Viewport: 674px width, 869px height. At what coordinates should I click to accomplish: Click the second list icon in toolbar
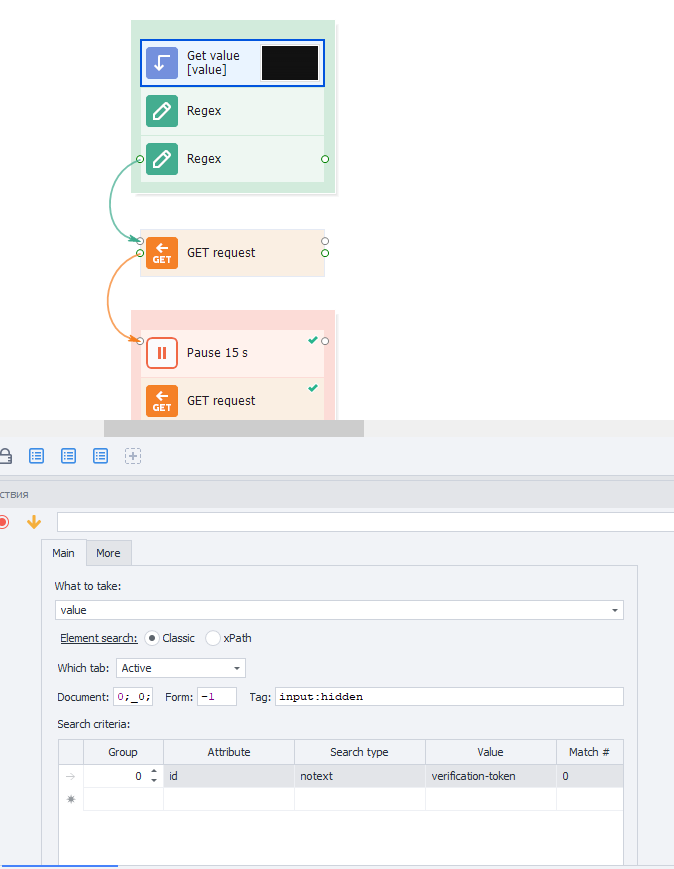click(69, 456)
